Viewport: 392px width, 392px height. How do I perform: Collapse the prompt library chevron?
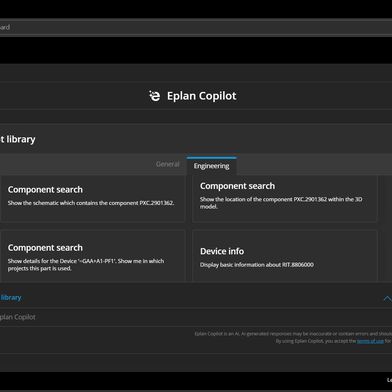tap(387, 298)
